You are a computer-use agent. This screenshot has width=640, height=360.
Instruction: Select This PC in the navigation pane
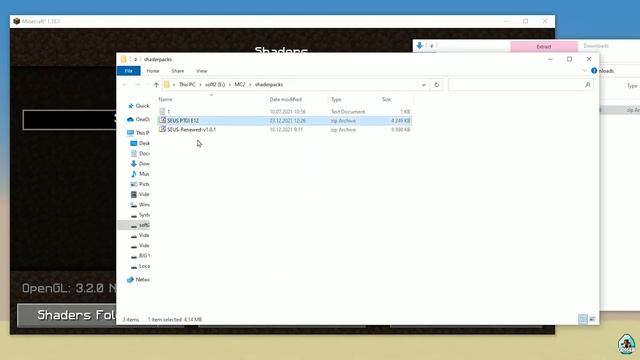click(x=138, y=133)
